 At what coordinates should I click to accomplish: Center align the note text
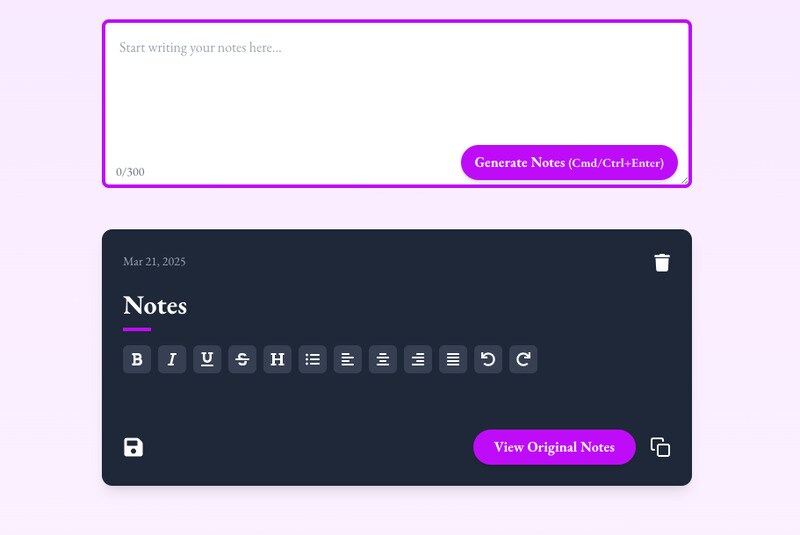pos(383,359)
